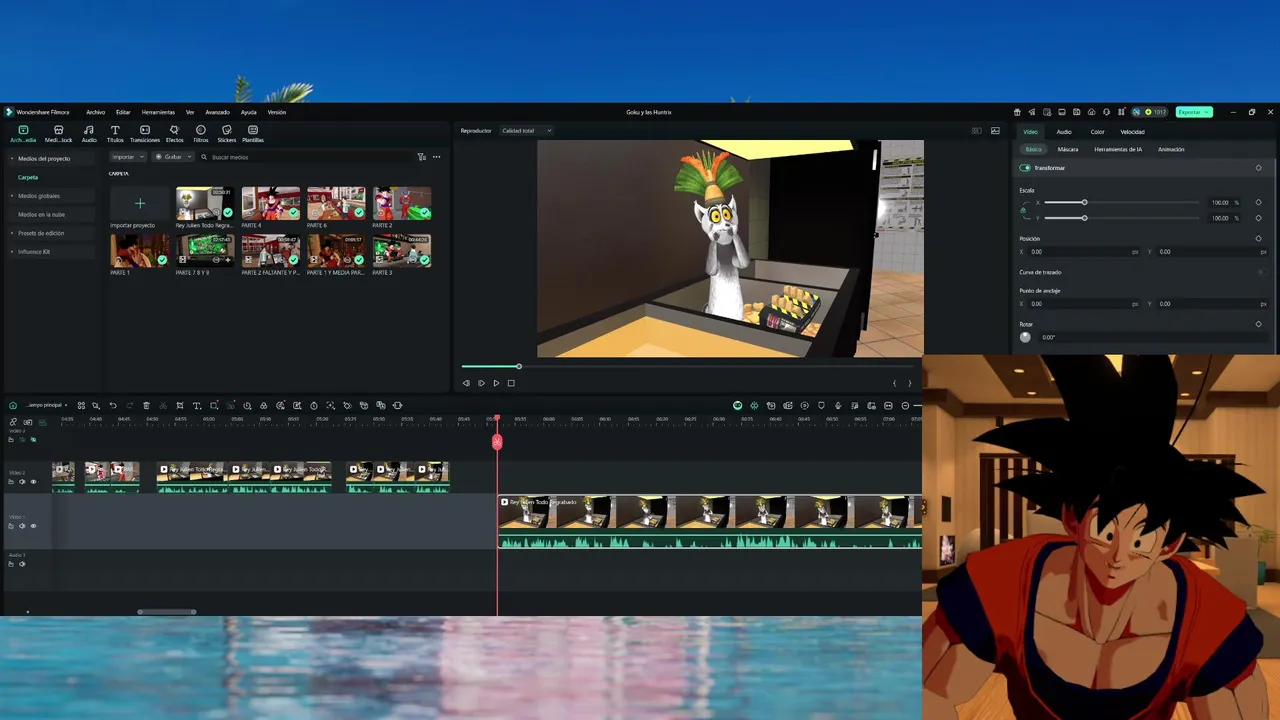Open the Herramientas menu
The width and height of the screenshot is (1280, 720).
[158, 112]
